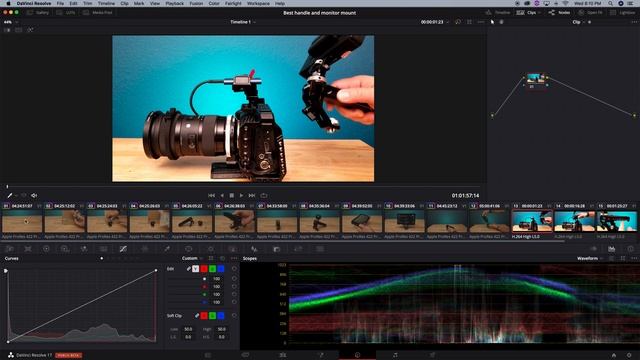Screen dimensions: 640x360
Task: Select node 01 in node editor
Action: tap(536, 78)
